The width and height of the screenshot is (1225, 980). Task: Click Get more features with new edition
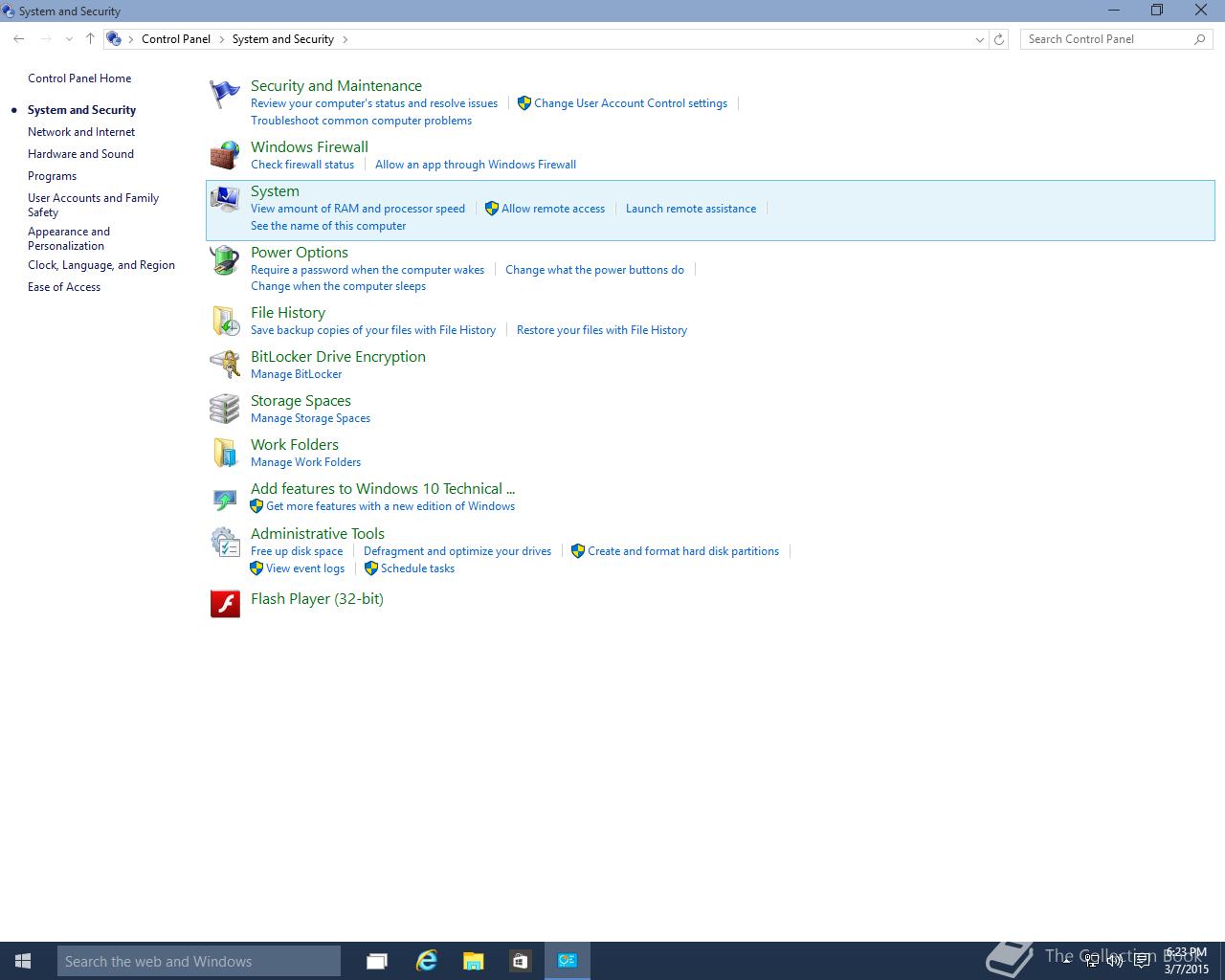tap(390, 506)
